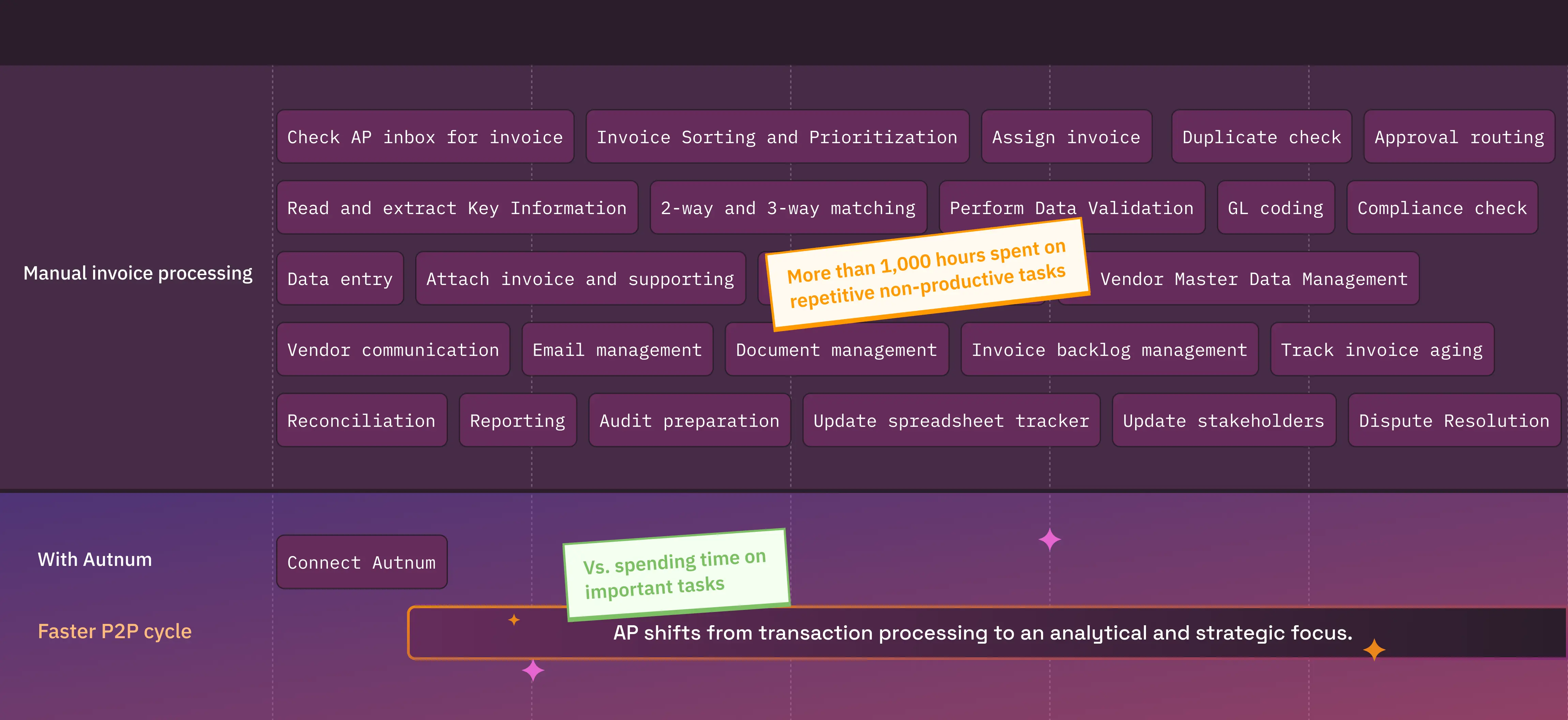Select the 'Reporting' chip

tap(518, 421)
